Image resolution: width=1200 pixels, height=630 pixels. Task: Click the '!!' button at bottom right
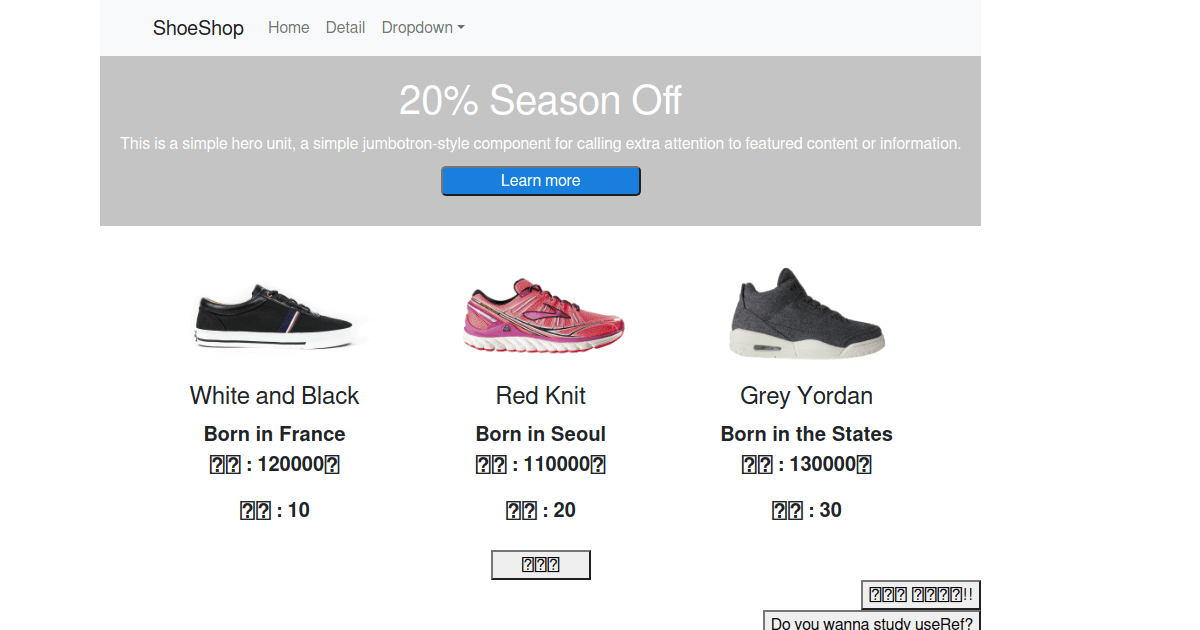click(920, 594)
